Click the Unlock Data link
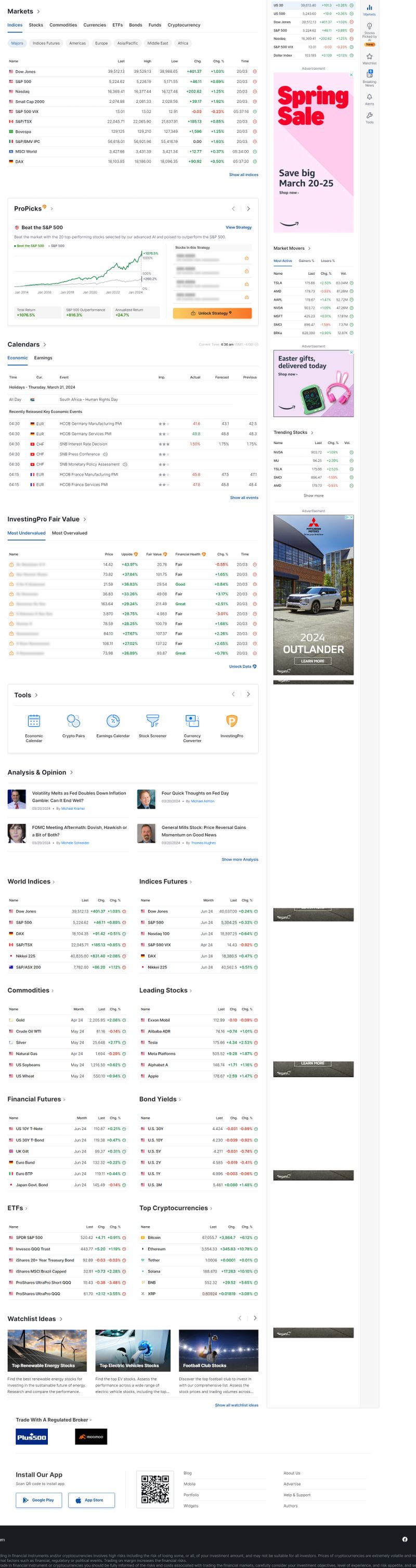The image size is (416, 1568). [242, 666]
